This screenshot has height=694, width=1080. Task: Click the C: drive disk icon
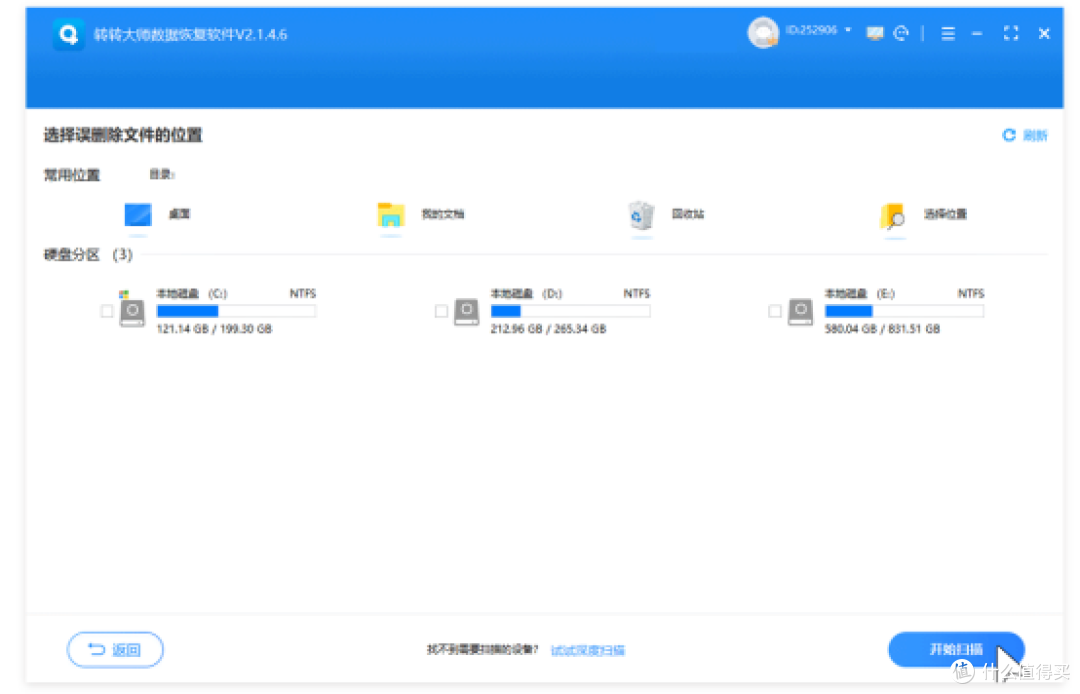(132, 311)
